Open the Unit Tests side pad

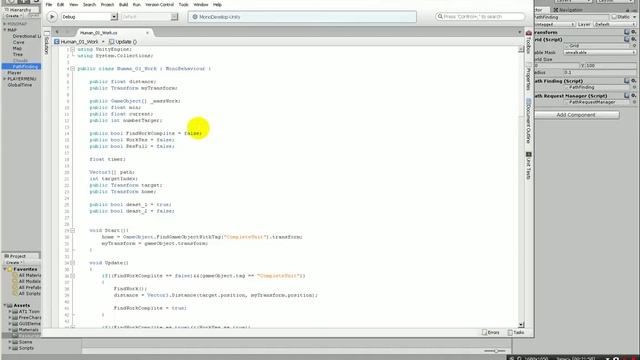(x=529, y=165)
